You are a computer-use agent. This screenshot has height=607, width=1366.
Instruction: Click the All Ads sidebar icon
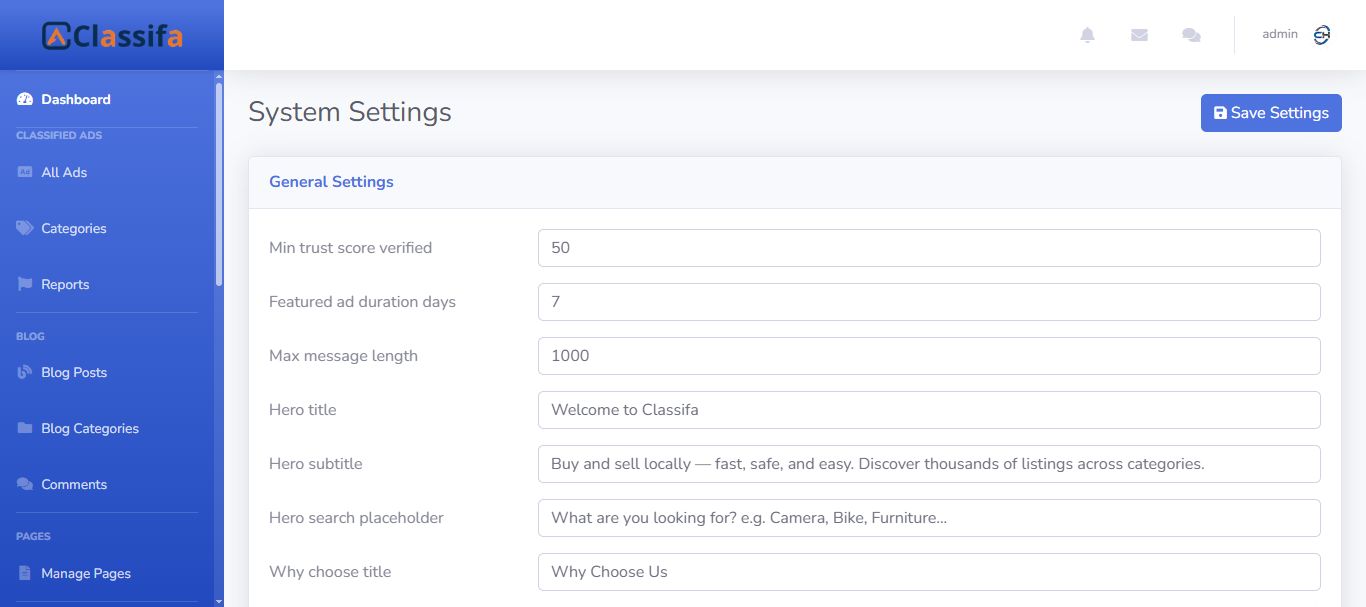pyautogui.click(x=25, y=172)
